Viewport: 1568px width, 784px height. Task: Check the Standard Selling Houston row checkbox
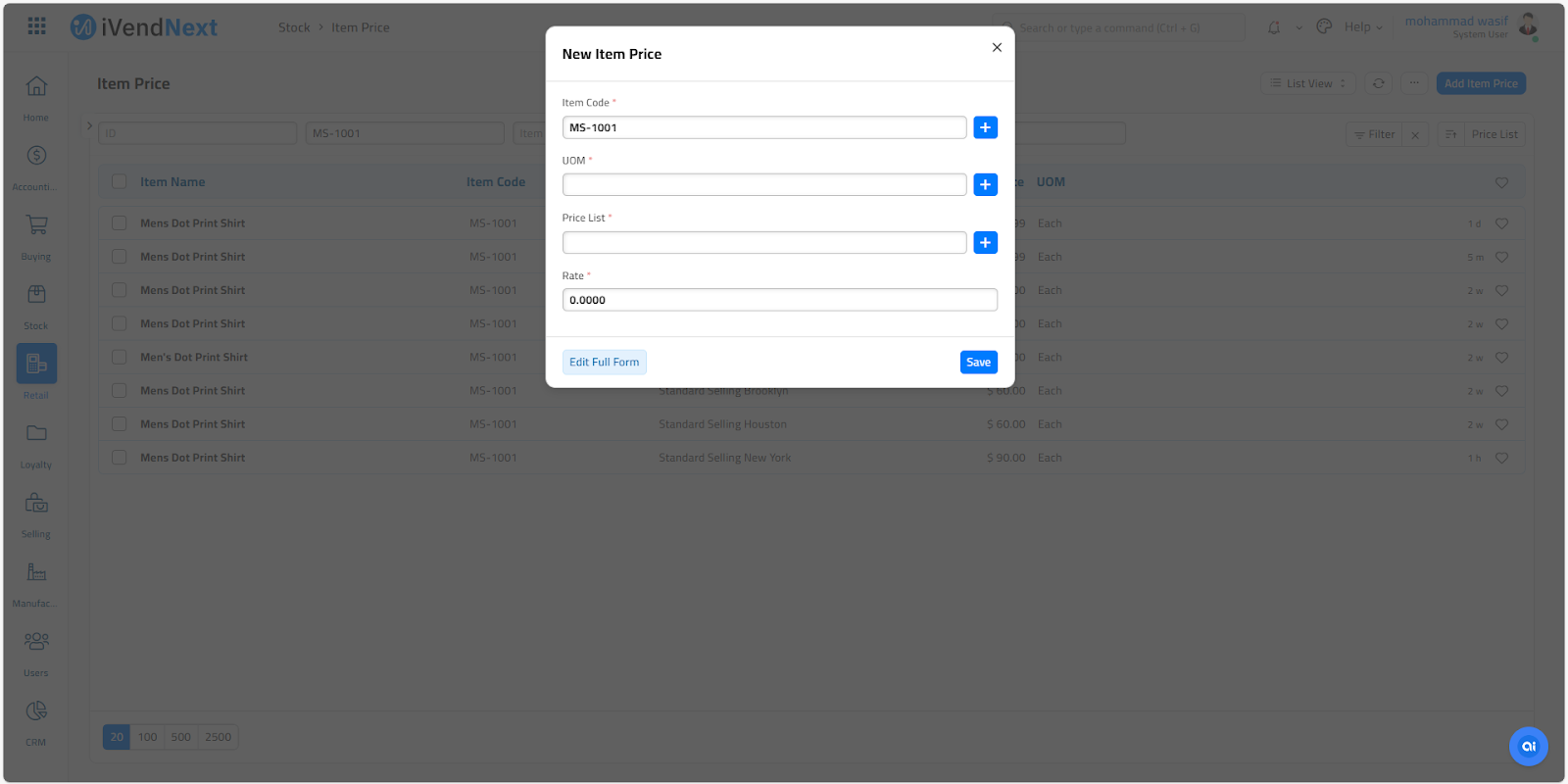pos(120,424)
